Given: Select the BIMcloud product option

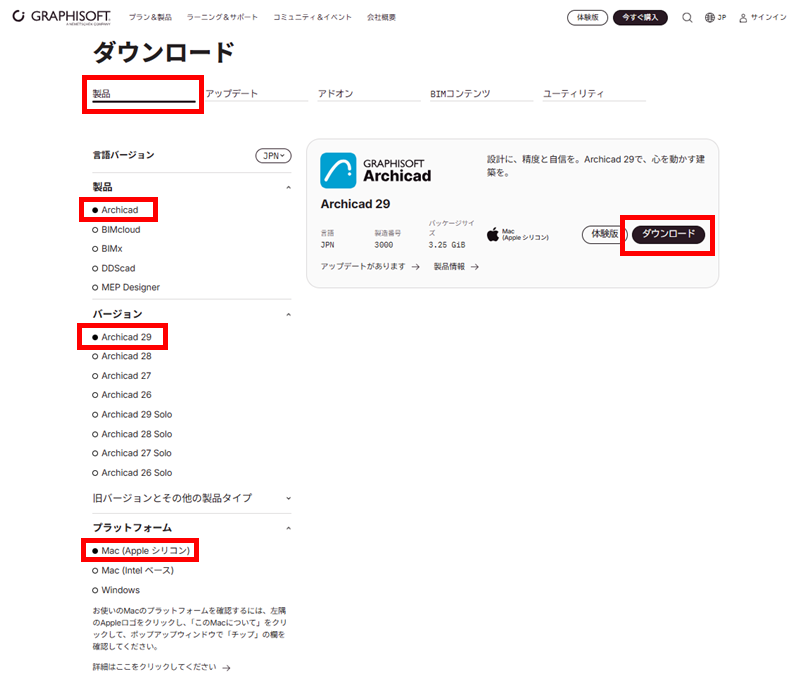Looking at the screenshot, I should [x=116, y=230].
